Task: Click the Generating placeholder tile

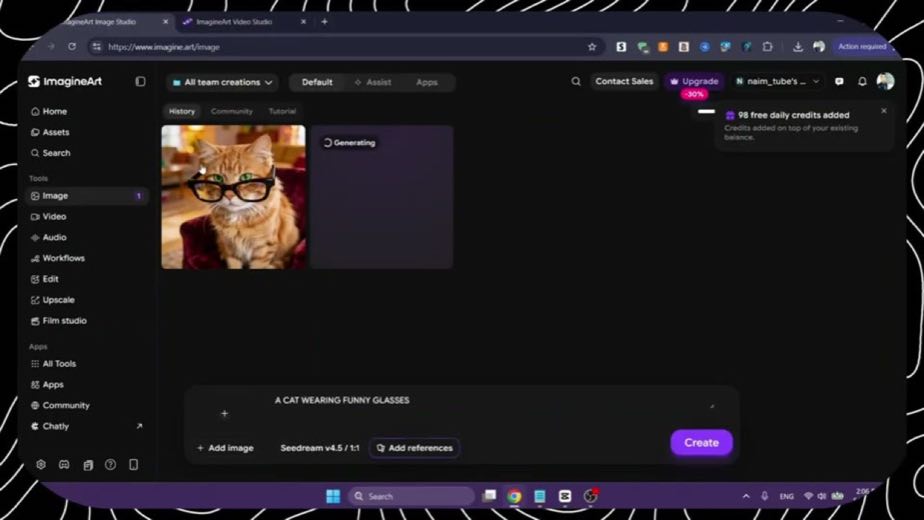Action: pyautogui.click(x=382, y=197)
